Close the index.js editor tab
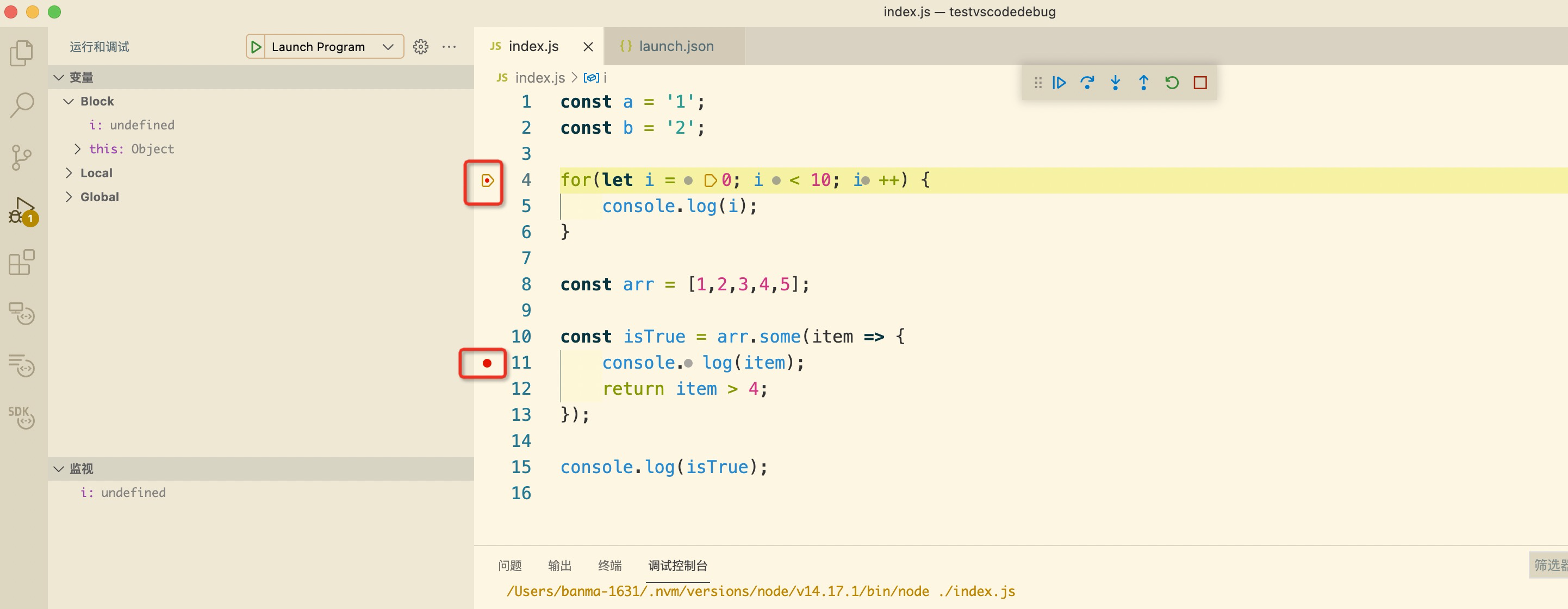Screen dimensions: 1568x609 coord(588,47)
